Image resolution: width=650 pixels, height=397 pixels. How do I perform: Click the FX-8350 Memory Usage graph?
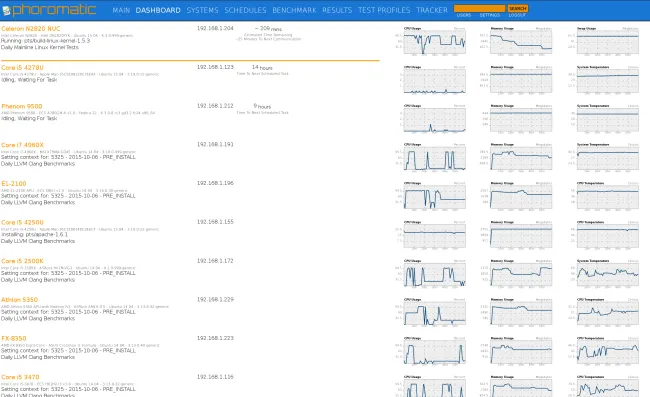click(517, 351)
